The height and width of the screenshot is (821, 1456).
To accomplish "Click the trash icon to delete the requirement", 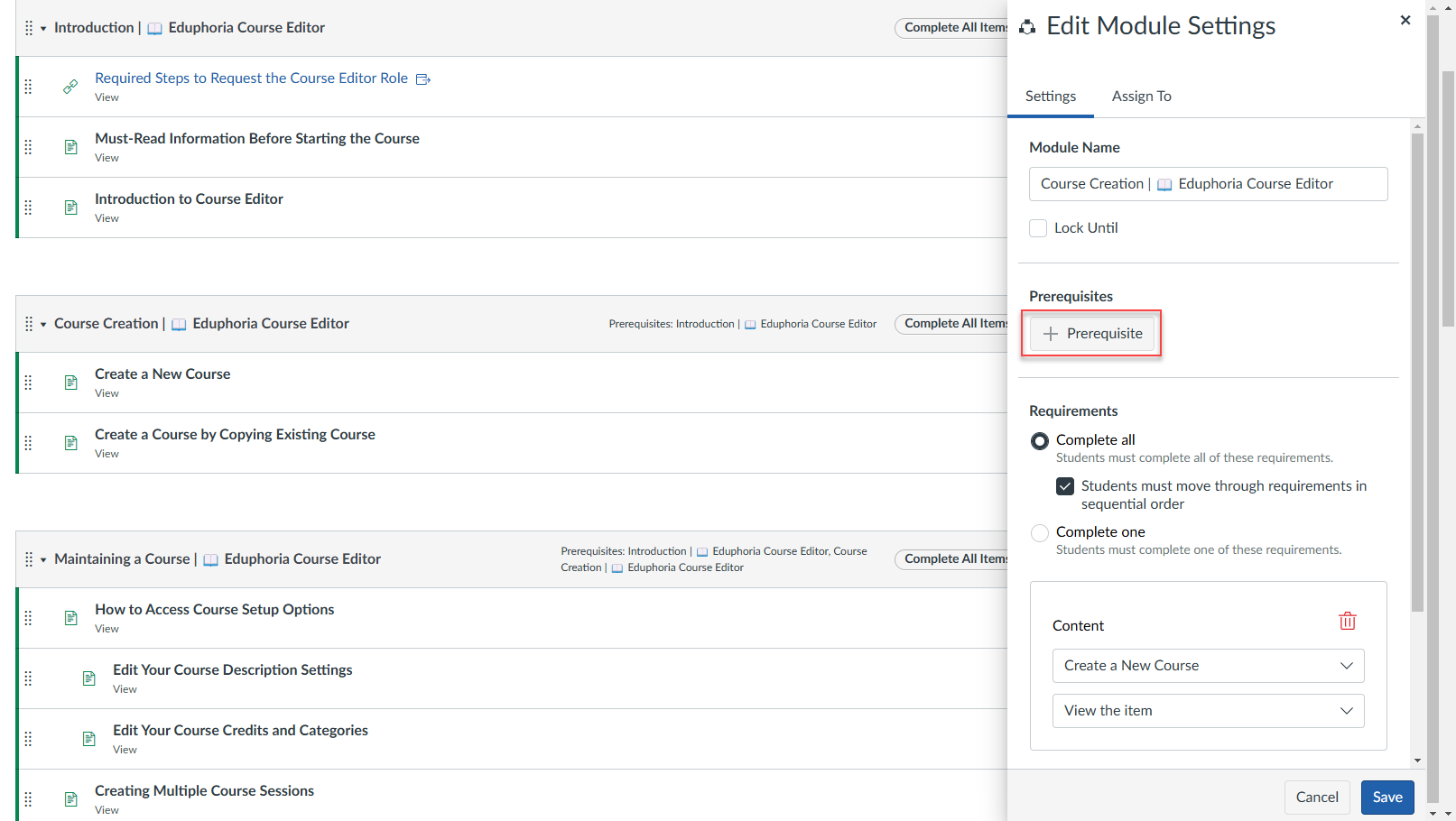I will coord(1348,621).
